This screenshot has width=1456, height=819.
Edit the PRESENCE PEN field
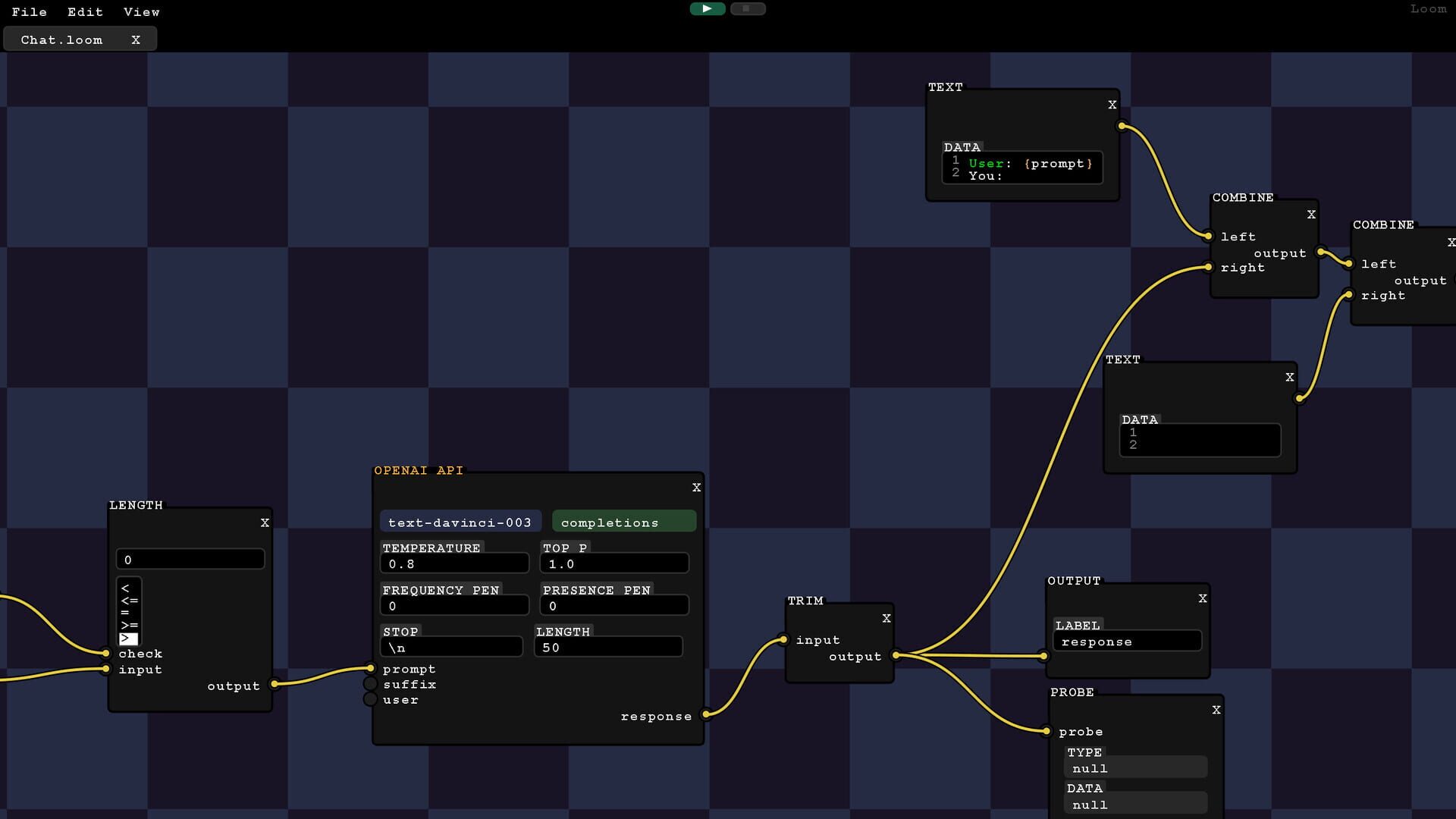(614, 605)
